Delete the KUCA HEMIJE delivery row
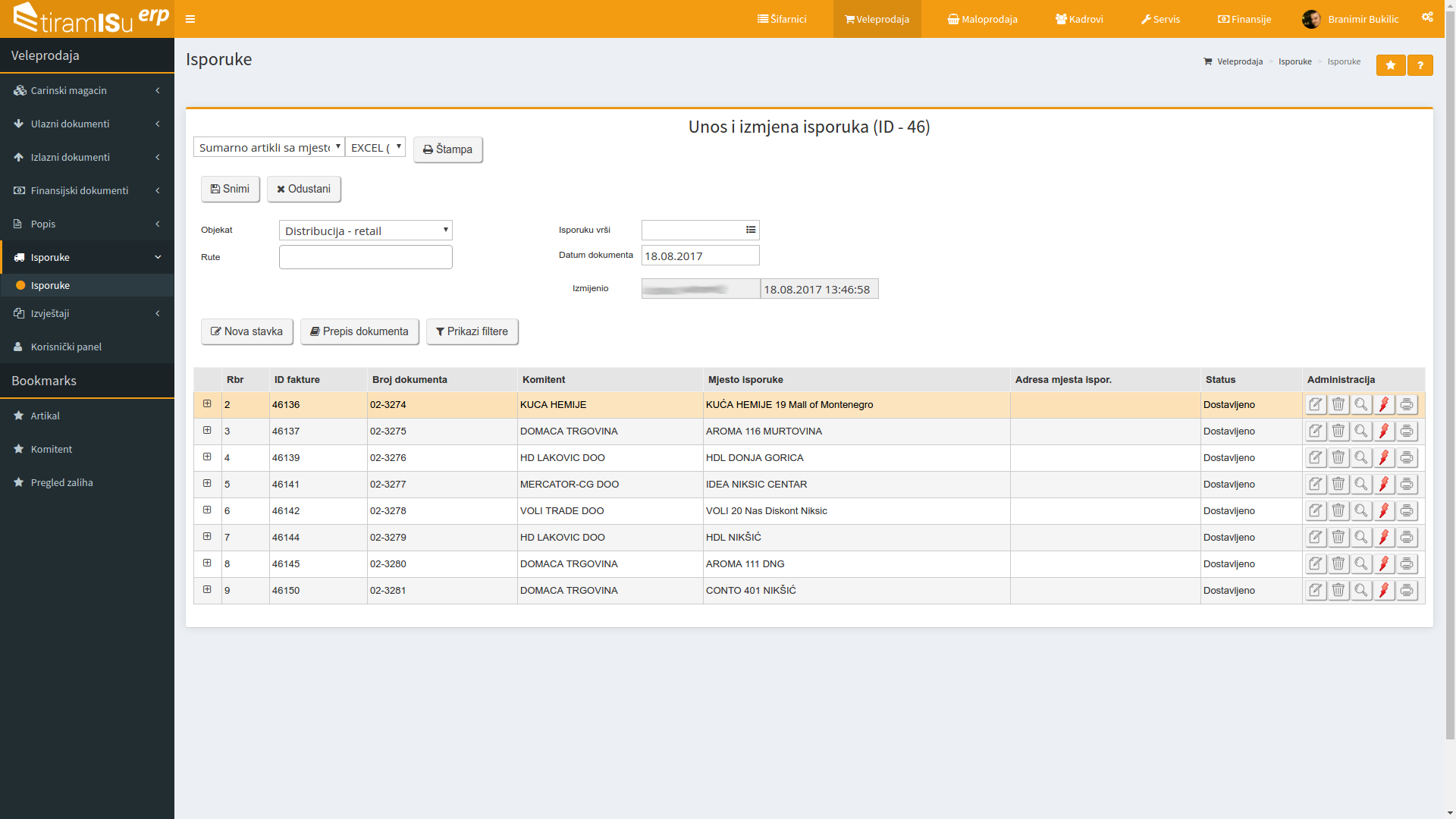 point(1338,405)
